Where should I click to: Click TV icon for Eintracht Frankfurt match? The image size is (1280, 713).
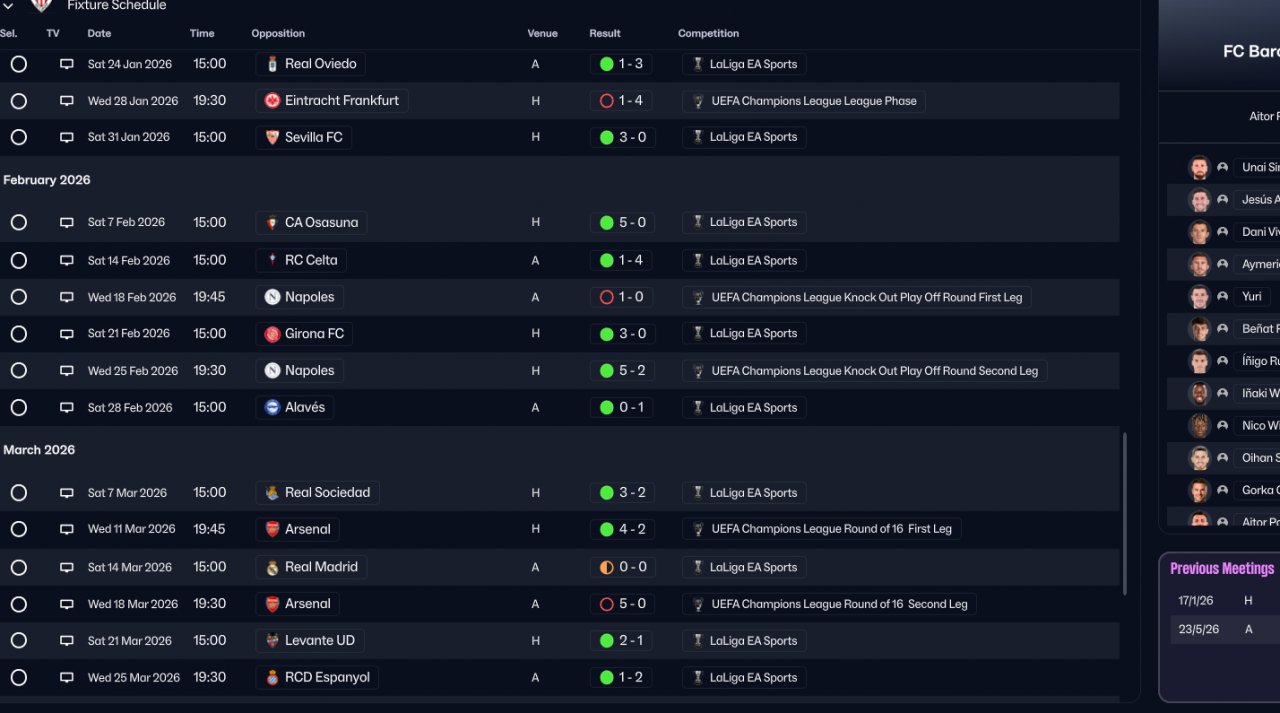[67, 101]
